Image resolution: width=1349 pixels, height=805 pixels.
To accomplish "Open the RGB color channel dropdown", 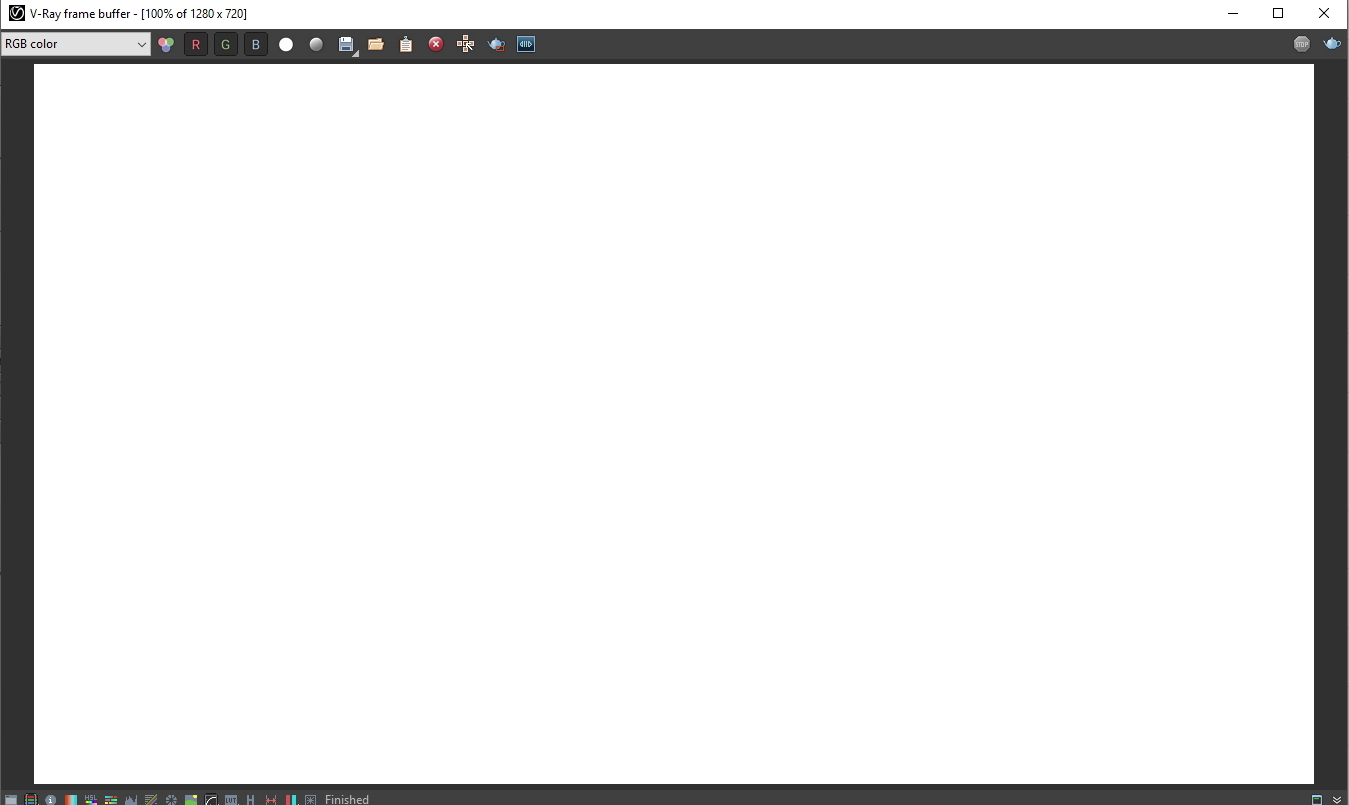I will click(76, 44).
